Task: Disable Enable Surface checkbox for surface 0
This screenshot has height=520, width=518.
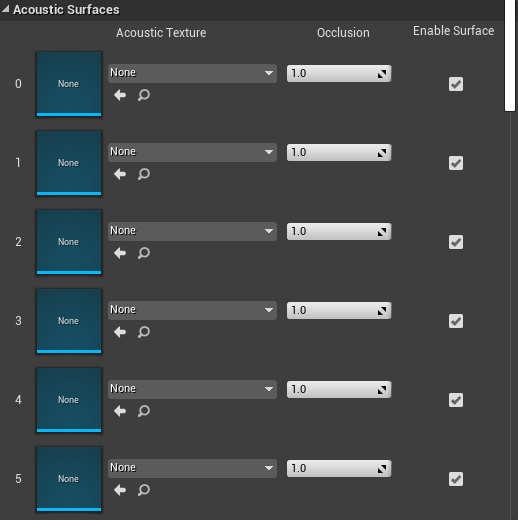Action: pyautogui.click(x=456, y=84)
